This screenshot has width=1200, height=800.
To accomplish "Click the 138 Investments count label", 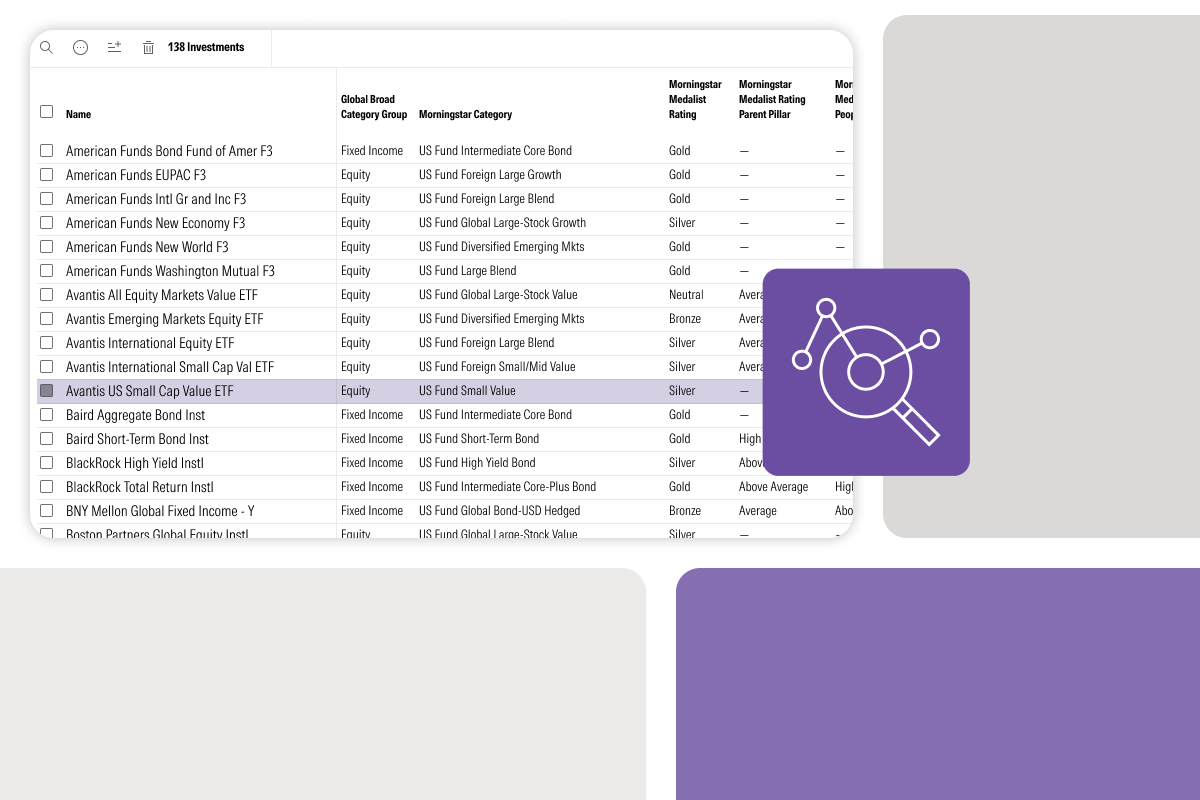I will coord(206,47).
